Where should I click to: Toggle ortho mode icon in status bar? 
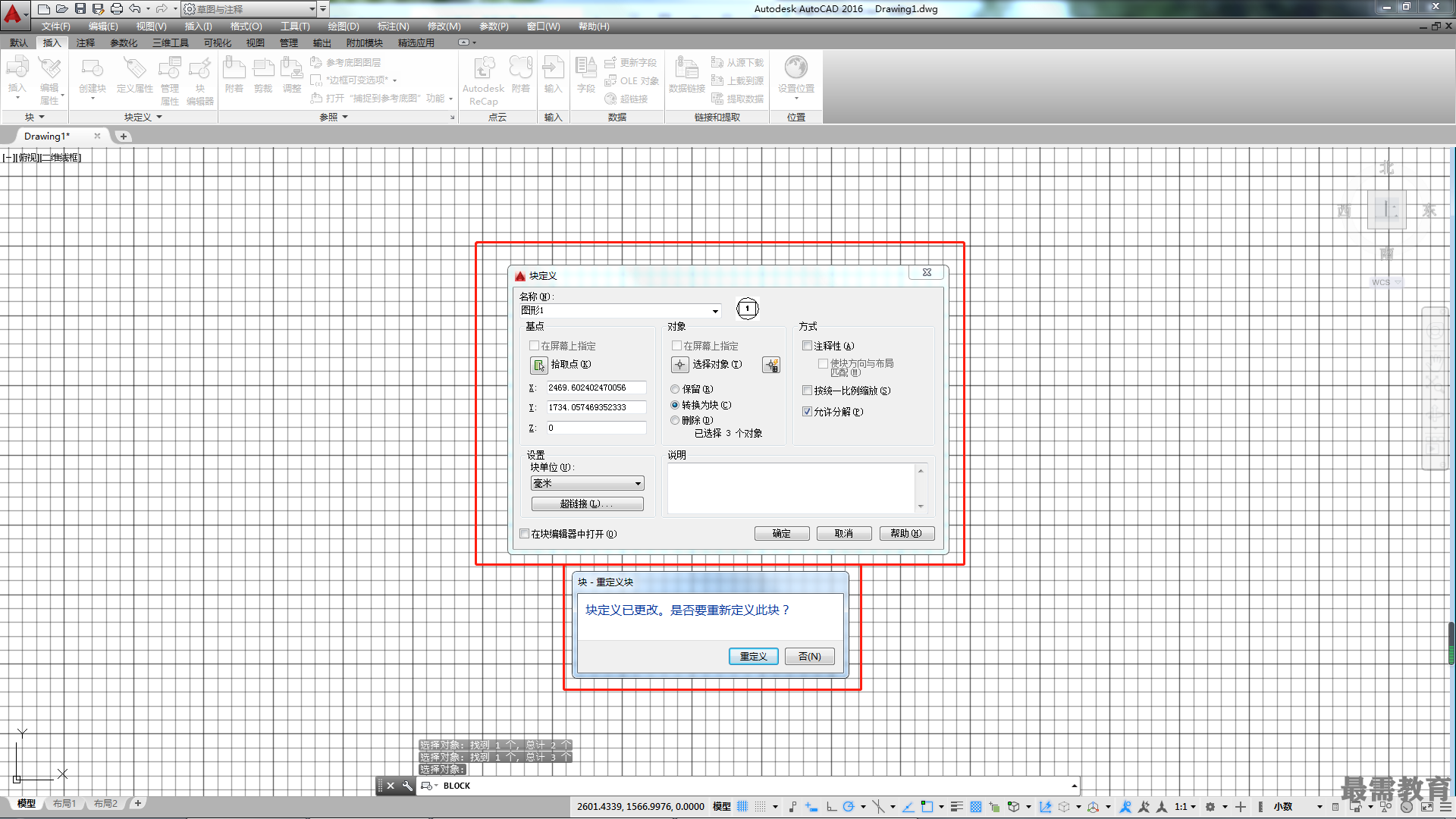pos(831,807)
